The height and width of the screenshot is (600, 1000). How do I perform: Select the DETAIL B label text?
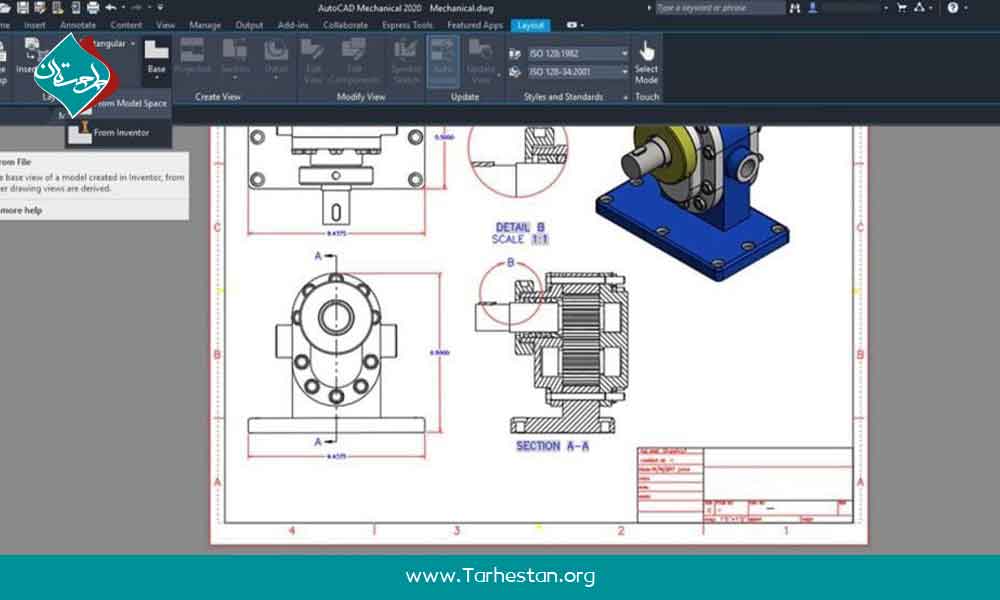(x=520, y=228)
